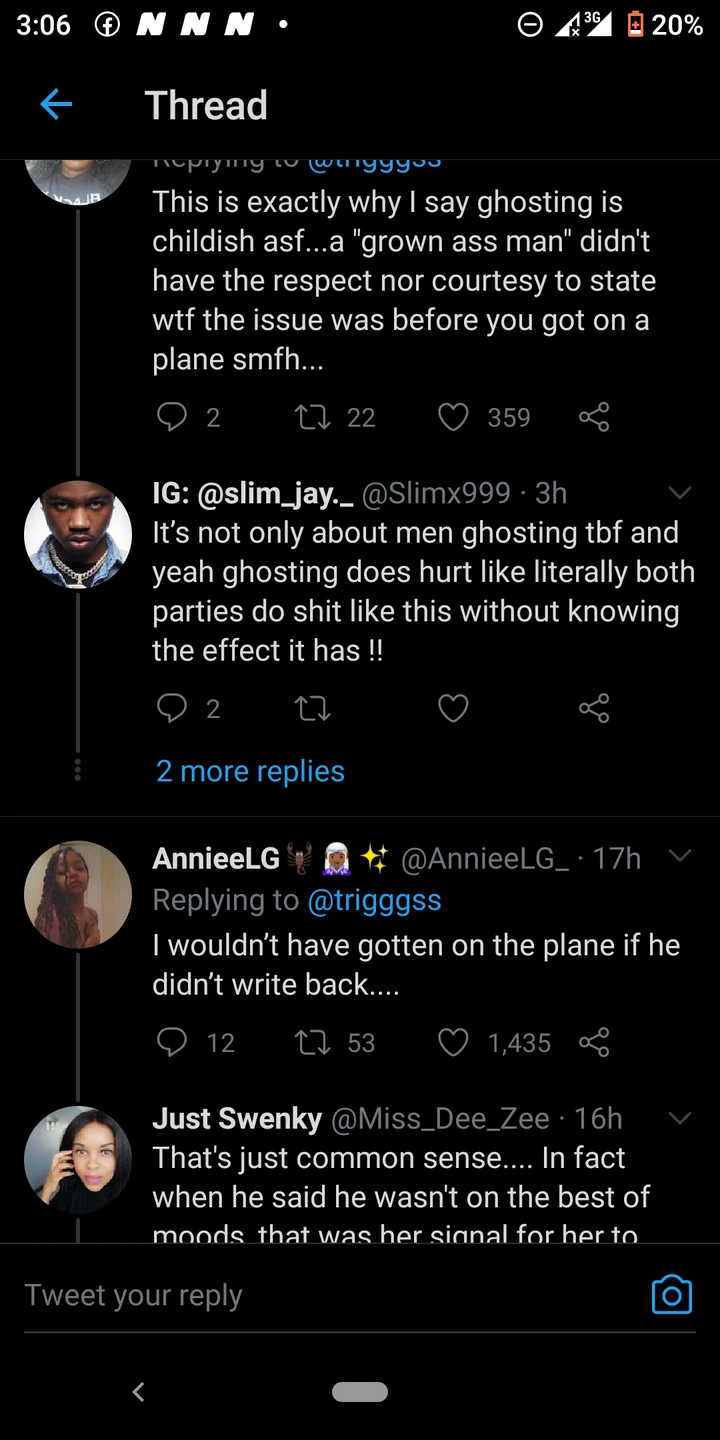The image size is (720, 1440).
Task: Tap the Tweet your reply field
Action: pyautogui.click(x=300, y=1295)
